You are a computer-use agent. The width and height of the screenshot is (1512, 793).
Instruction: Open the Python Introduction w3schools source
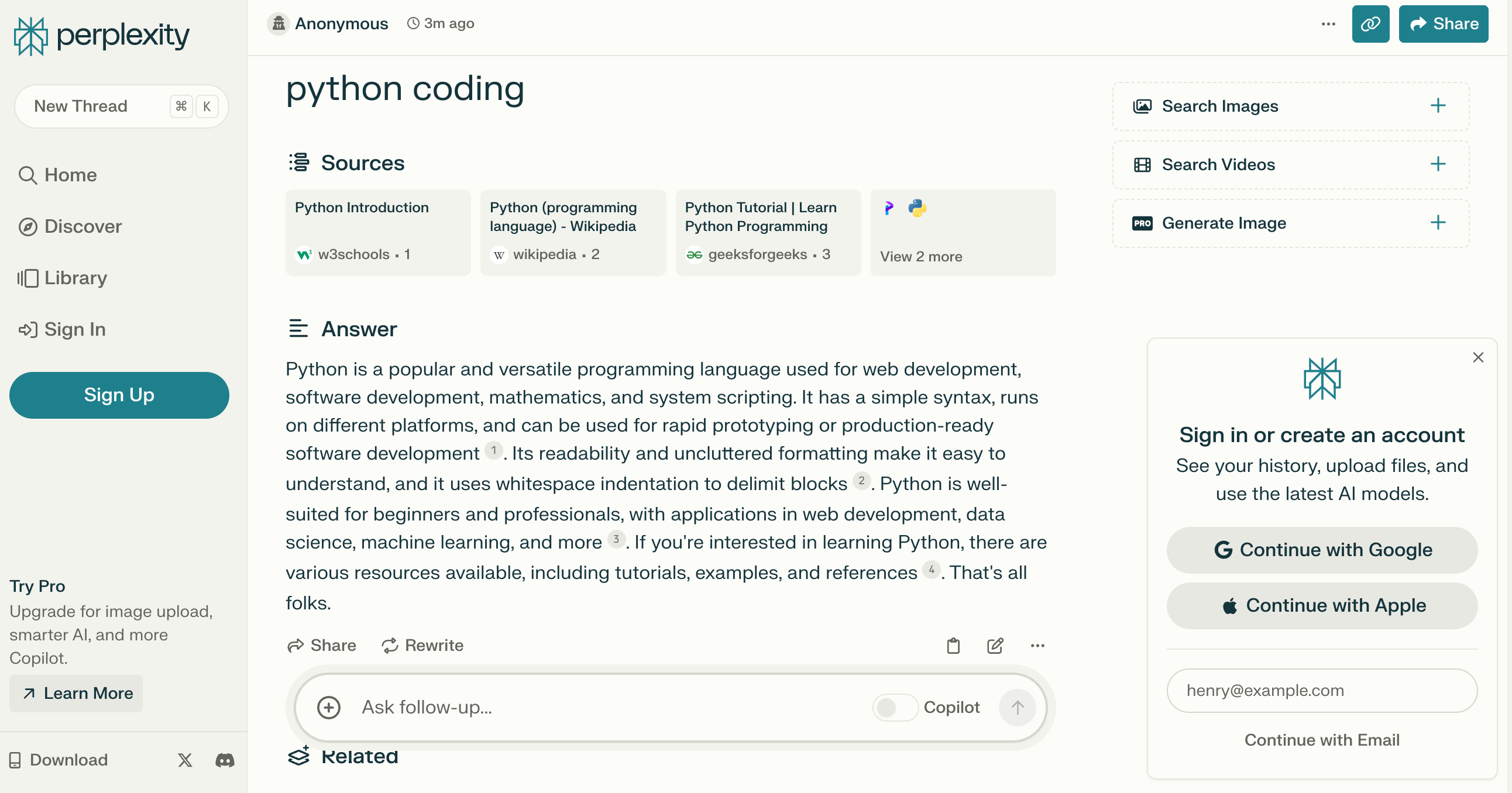(379, 232)
